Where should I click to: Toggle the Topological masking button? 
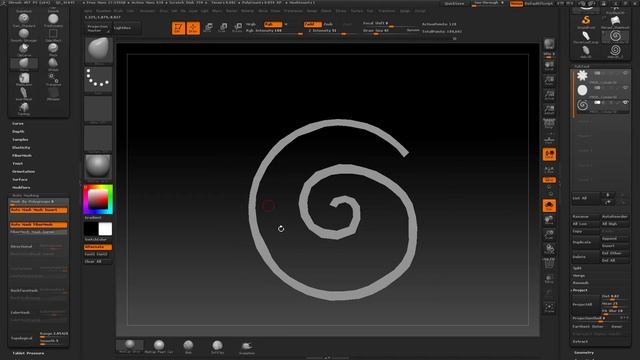click(21, 338)
